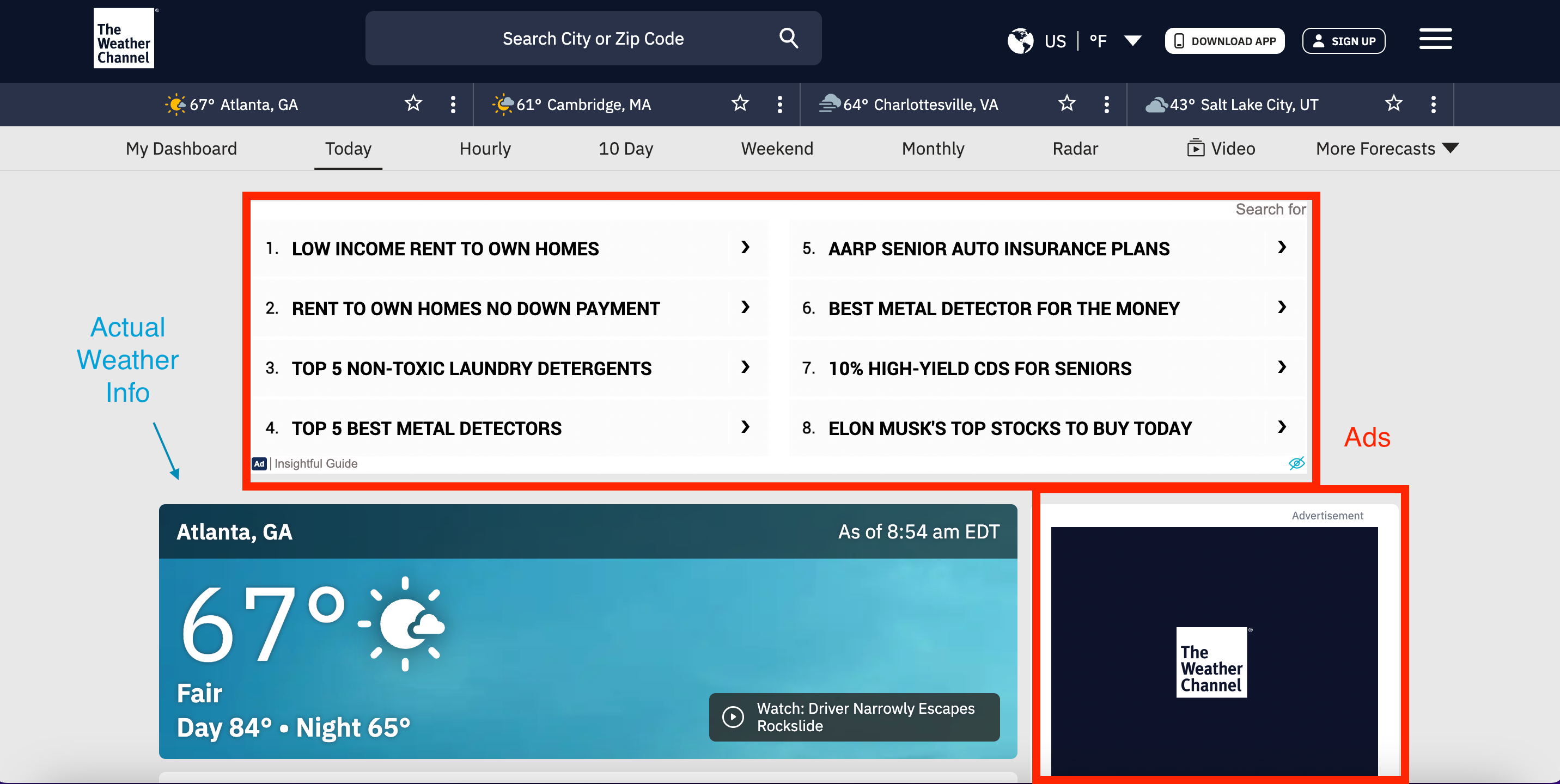Open the three-dot menu for Atlanta, GA

point(453,104)
